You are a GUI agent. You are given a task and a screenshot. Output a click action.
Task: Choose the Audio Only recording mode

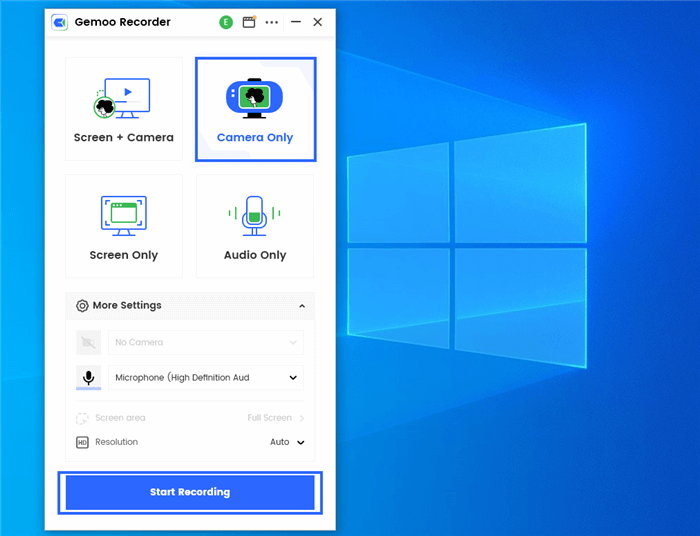point(255,226)
